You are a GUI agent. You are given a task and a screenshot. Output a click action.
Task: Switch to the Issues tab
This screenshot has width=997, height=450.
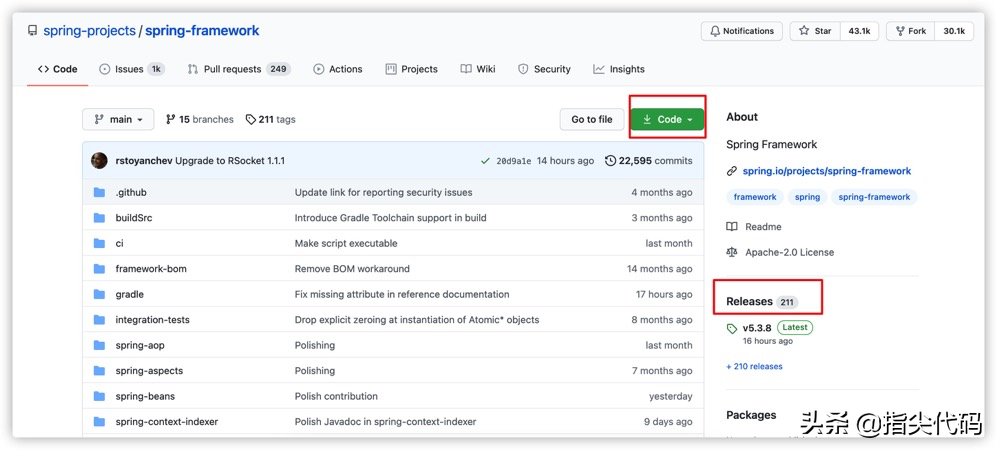coord(132,69)
